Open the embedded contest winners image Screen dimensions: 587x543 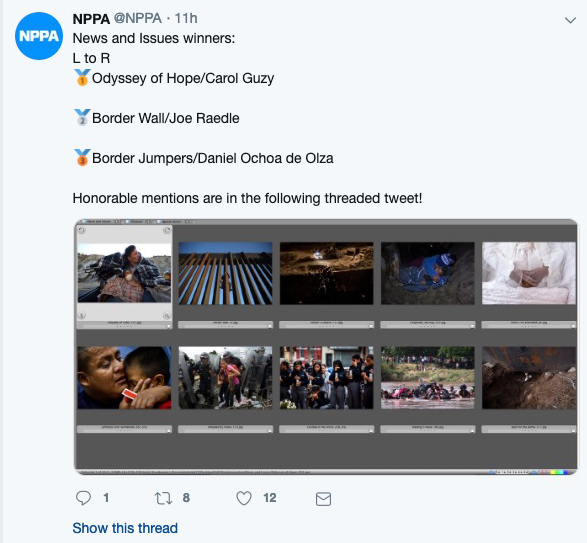326,347
